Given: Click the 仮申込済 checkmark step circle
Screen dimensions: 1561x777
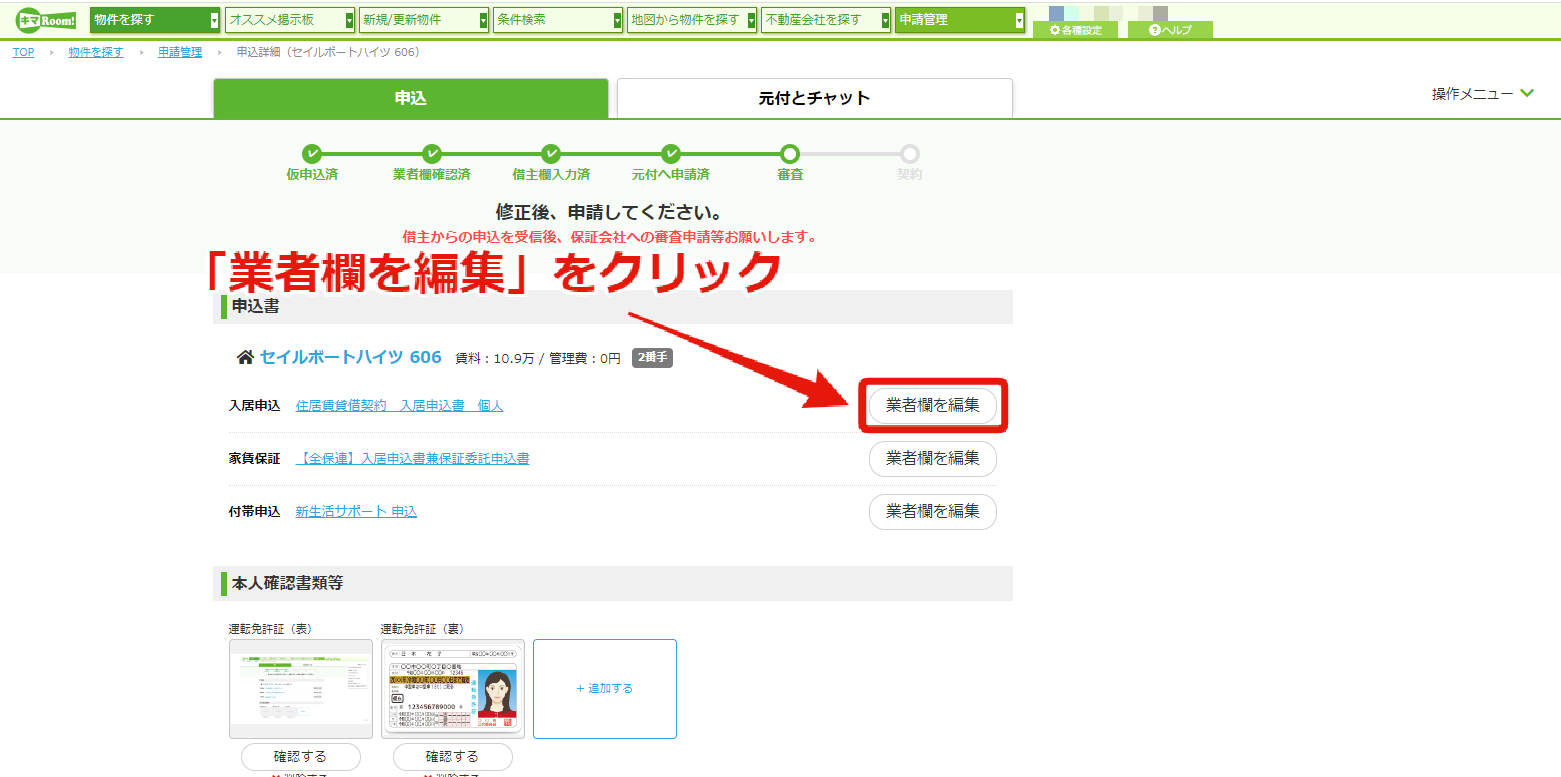Looking at the screenshot, I should click(312, 154).
